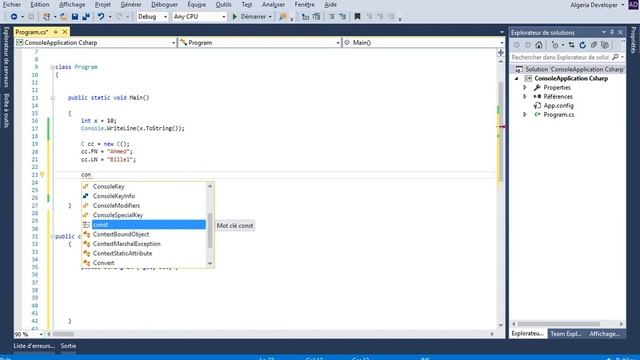This screenshot has width=640, height=360.
Task: Open the Fichier menu
Action: click(12, 4)
